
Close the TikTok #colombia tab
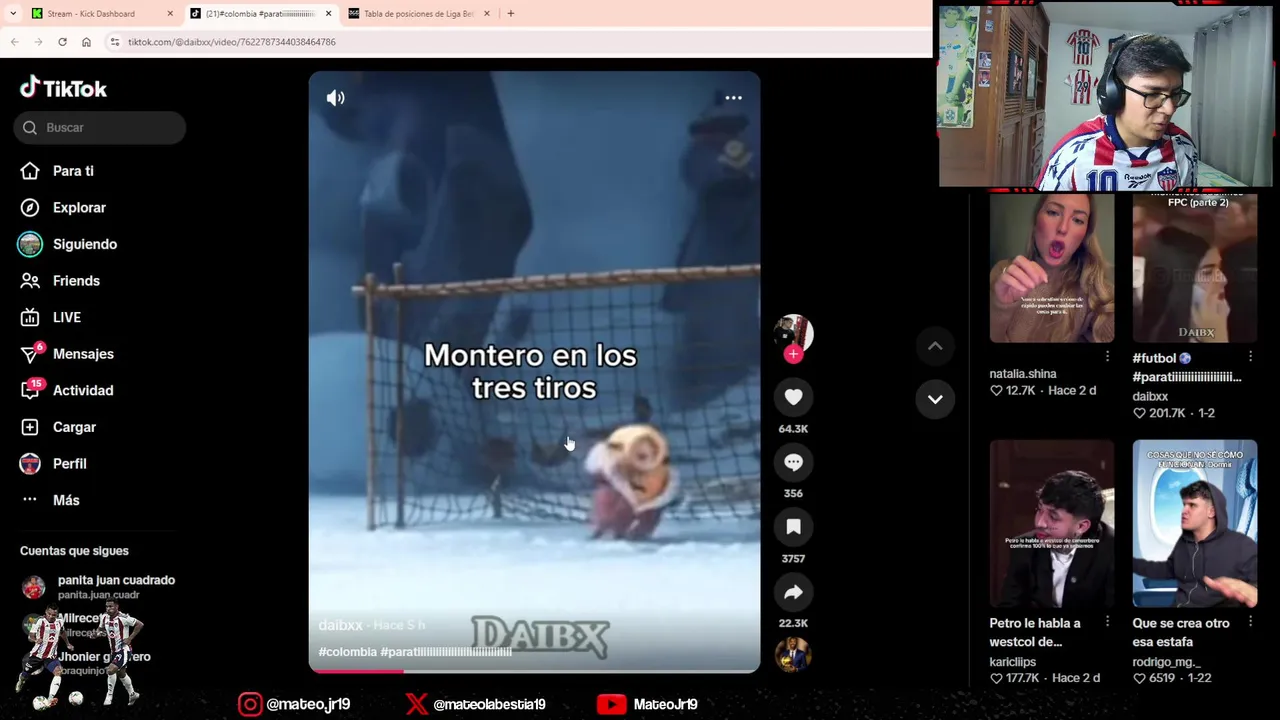[328, 14]
